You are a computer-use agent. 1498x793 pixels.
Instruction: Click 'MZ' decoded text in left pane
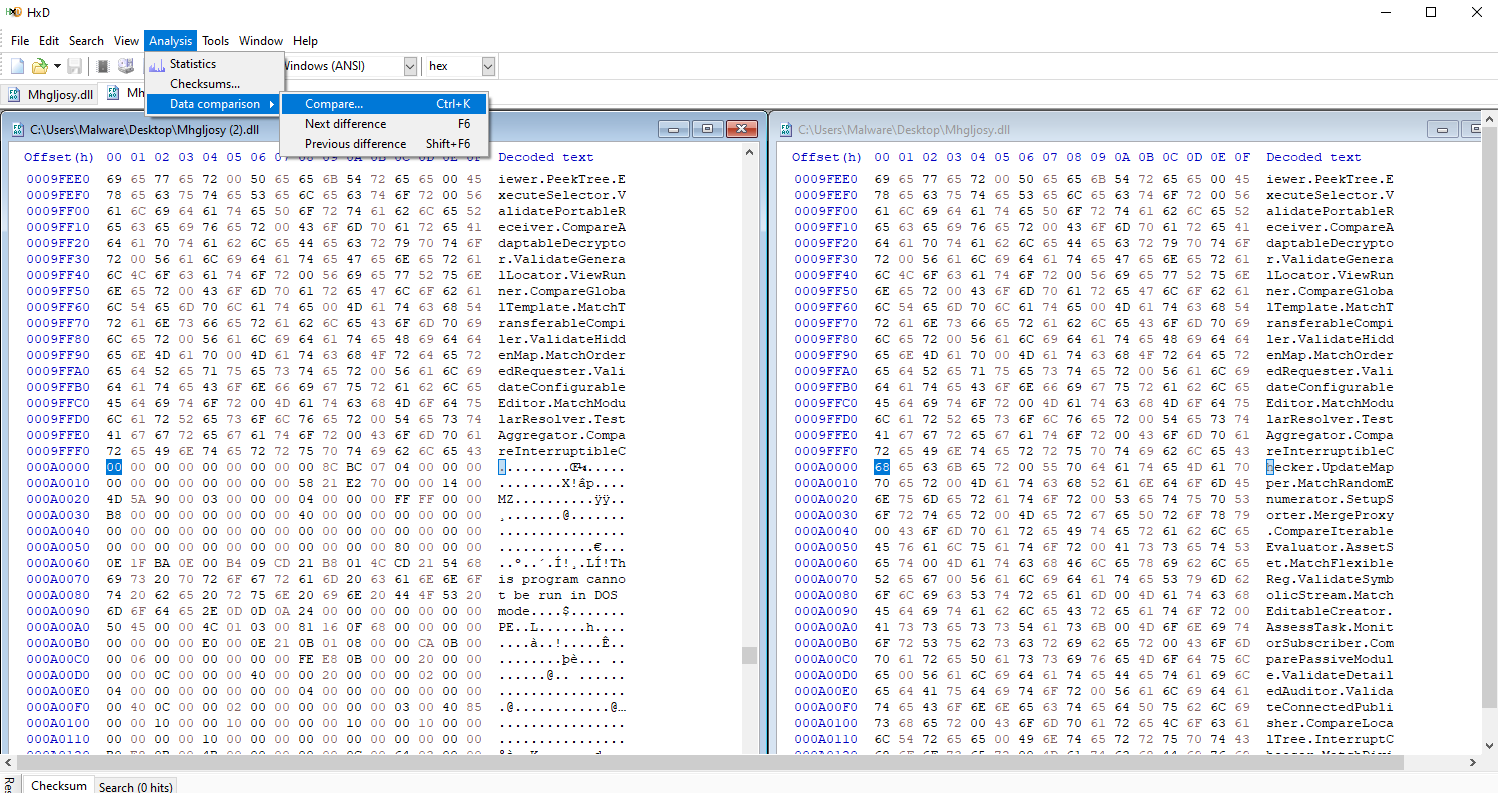pos(506,499)
